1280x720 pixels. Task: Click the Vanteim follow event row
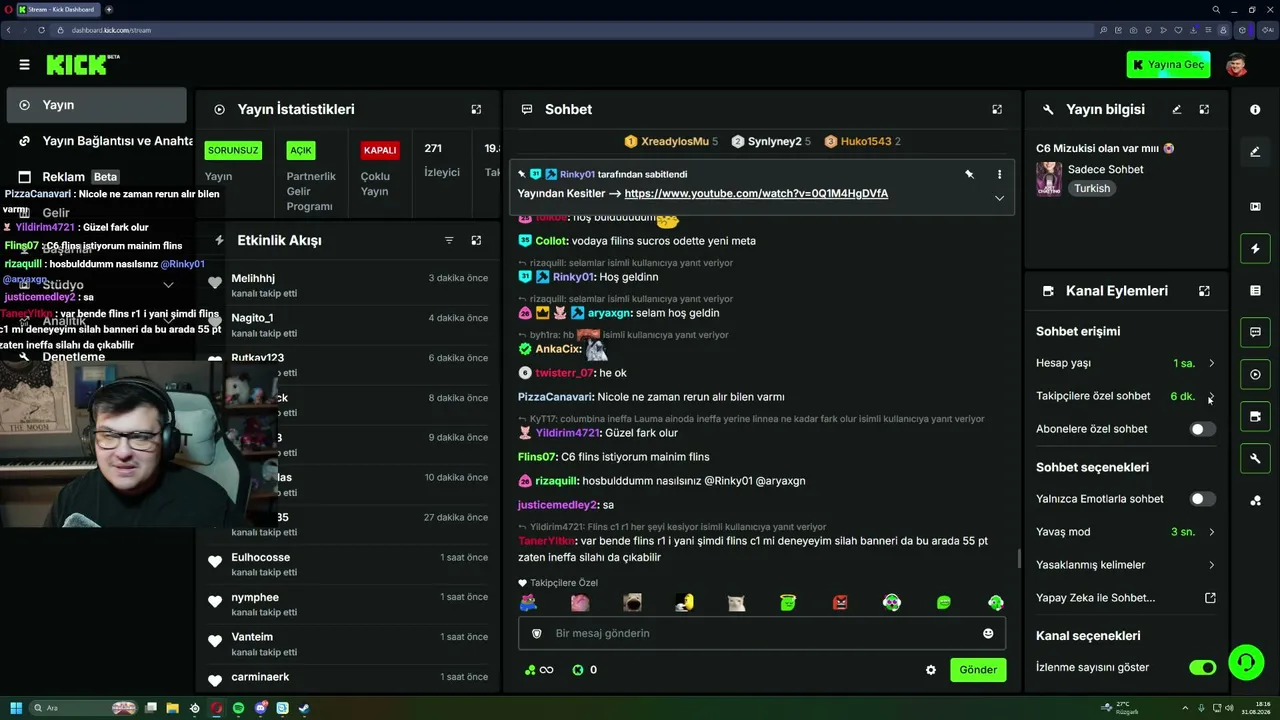(x=348, y=643)
